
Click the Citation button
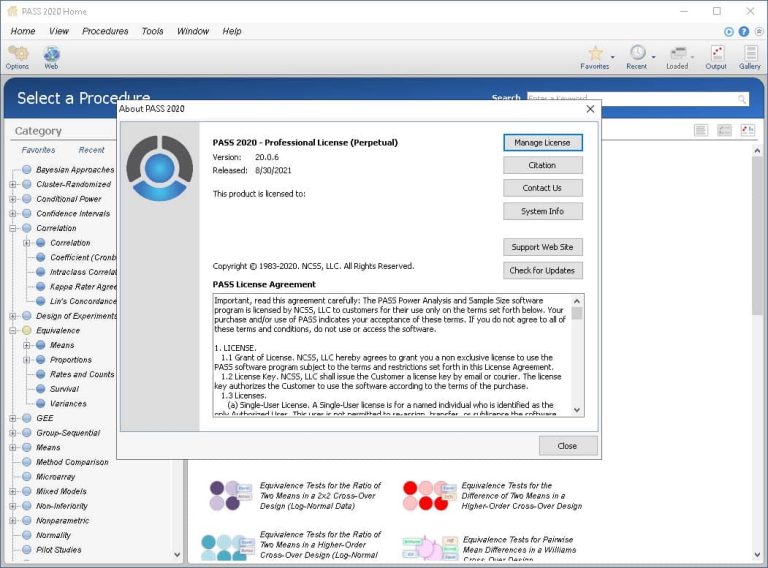pos(543,166)
